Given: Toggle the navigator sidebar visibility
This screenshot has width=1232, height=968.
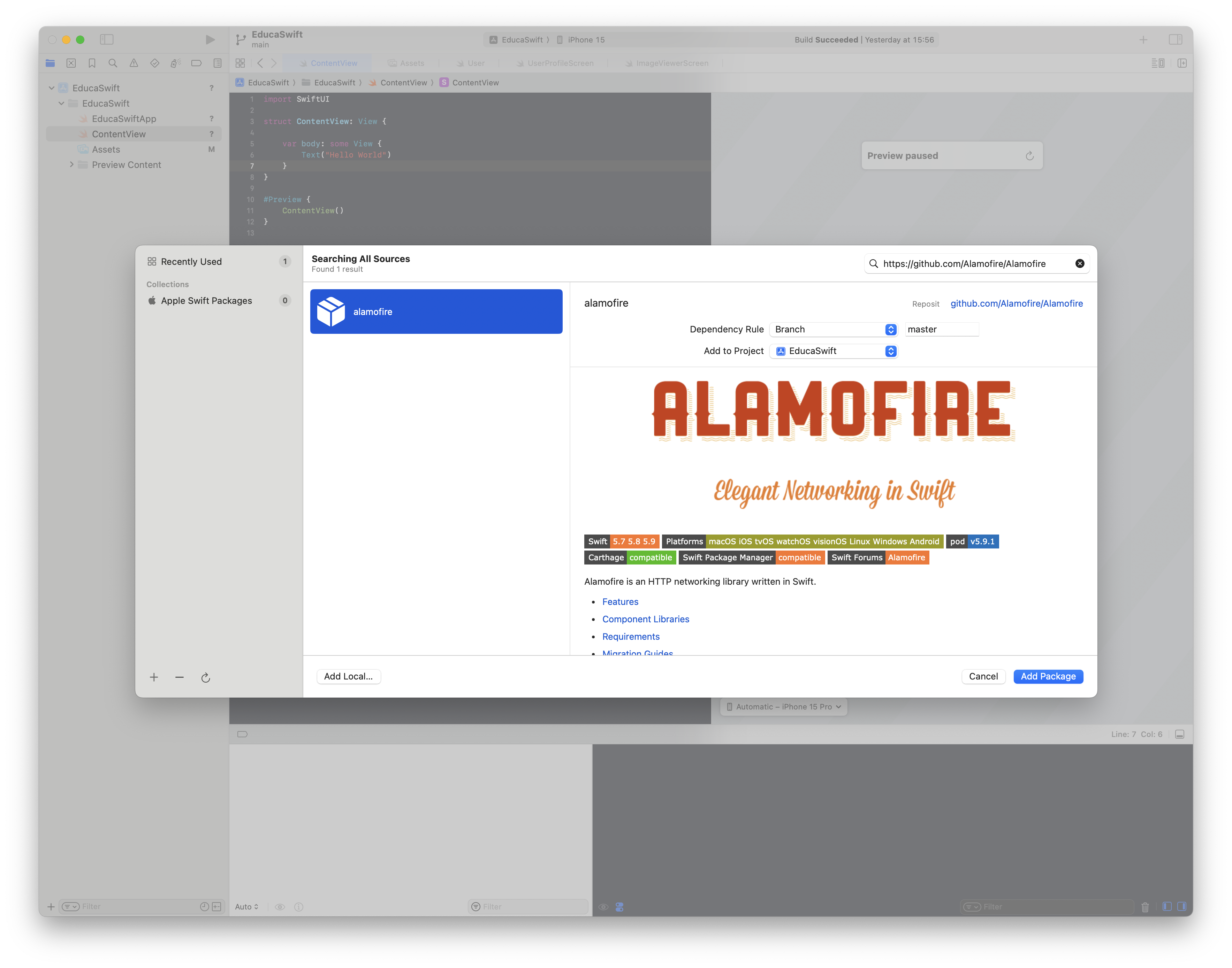Looking at the screenshot, I should tap(107, 40).
